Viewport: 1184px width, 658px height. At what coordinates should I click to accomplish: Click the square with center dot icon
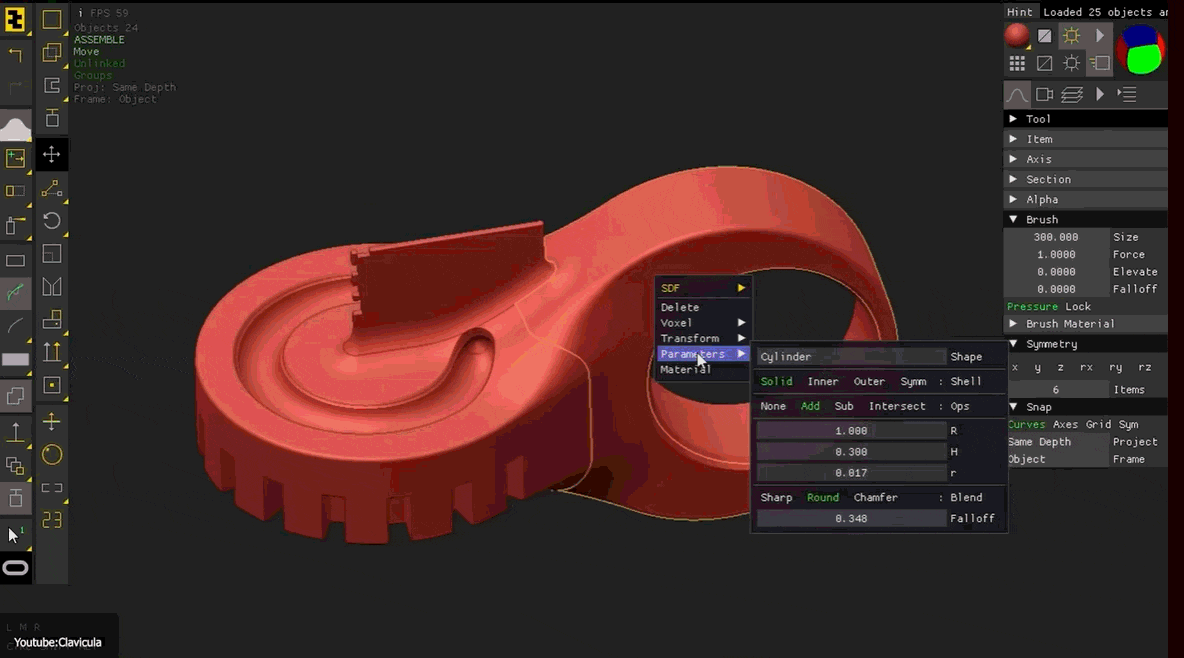tap(51, 385)
